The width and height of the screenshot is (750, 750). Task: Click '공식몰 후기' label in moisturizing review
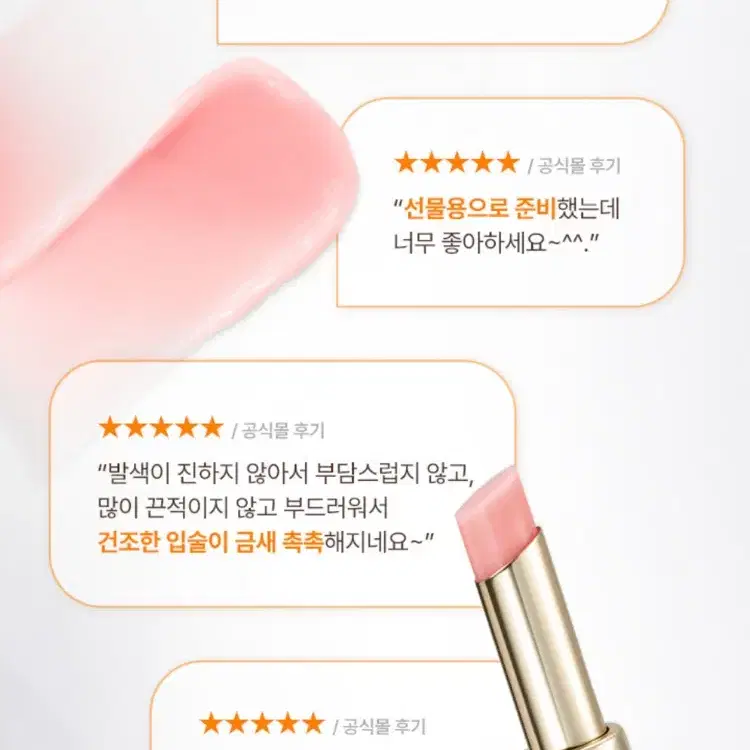pyautogui.click(x=283, y=430)
